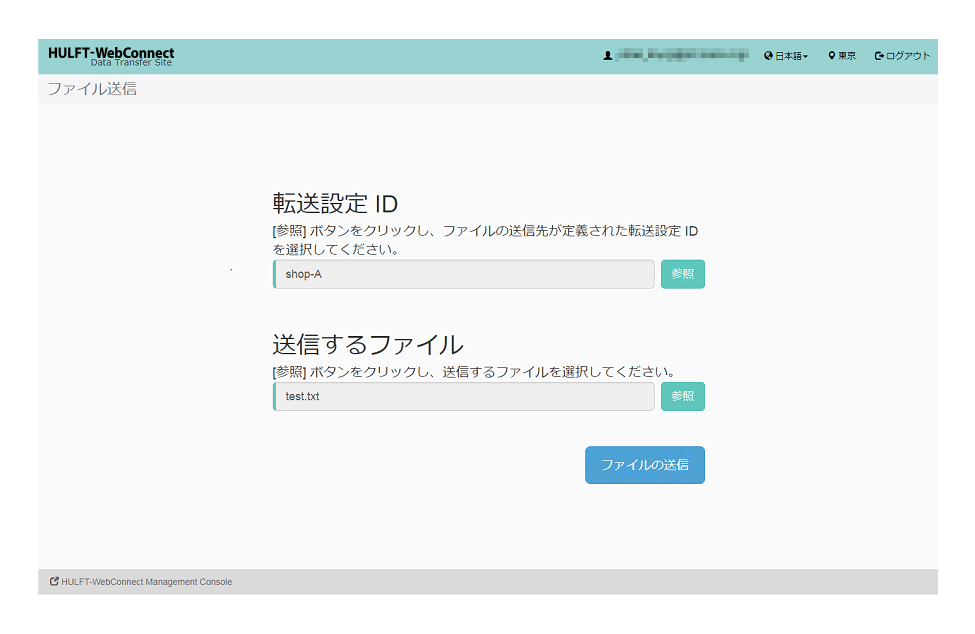Screen dimensions: 975x634
Task: Open the 日本語 language dropdown
Action: pyautogui.click(x=790, y=56)
